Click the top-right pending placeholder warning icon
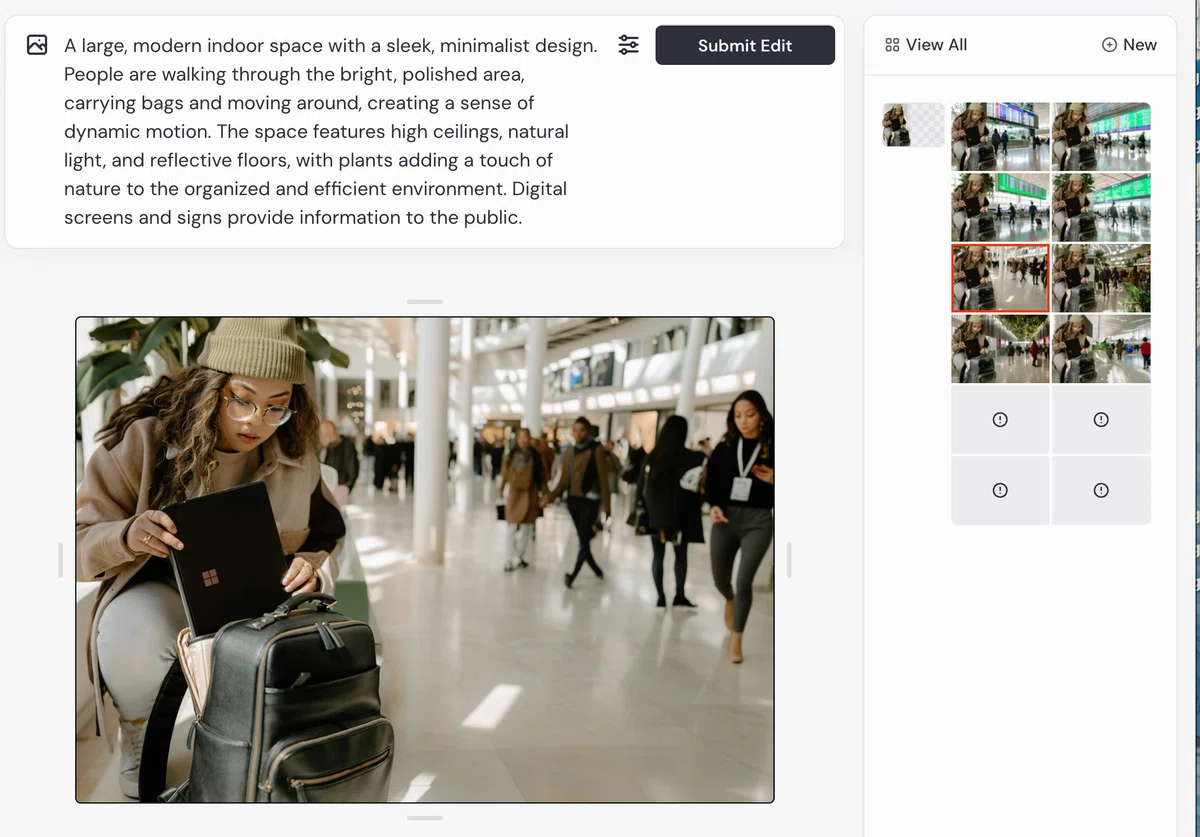This screenshot has width=1200, height=837. pos(1101,420)
